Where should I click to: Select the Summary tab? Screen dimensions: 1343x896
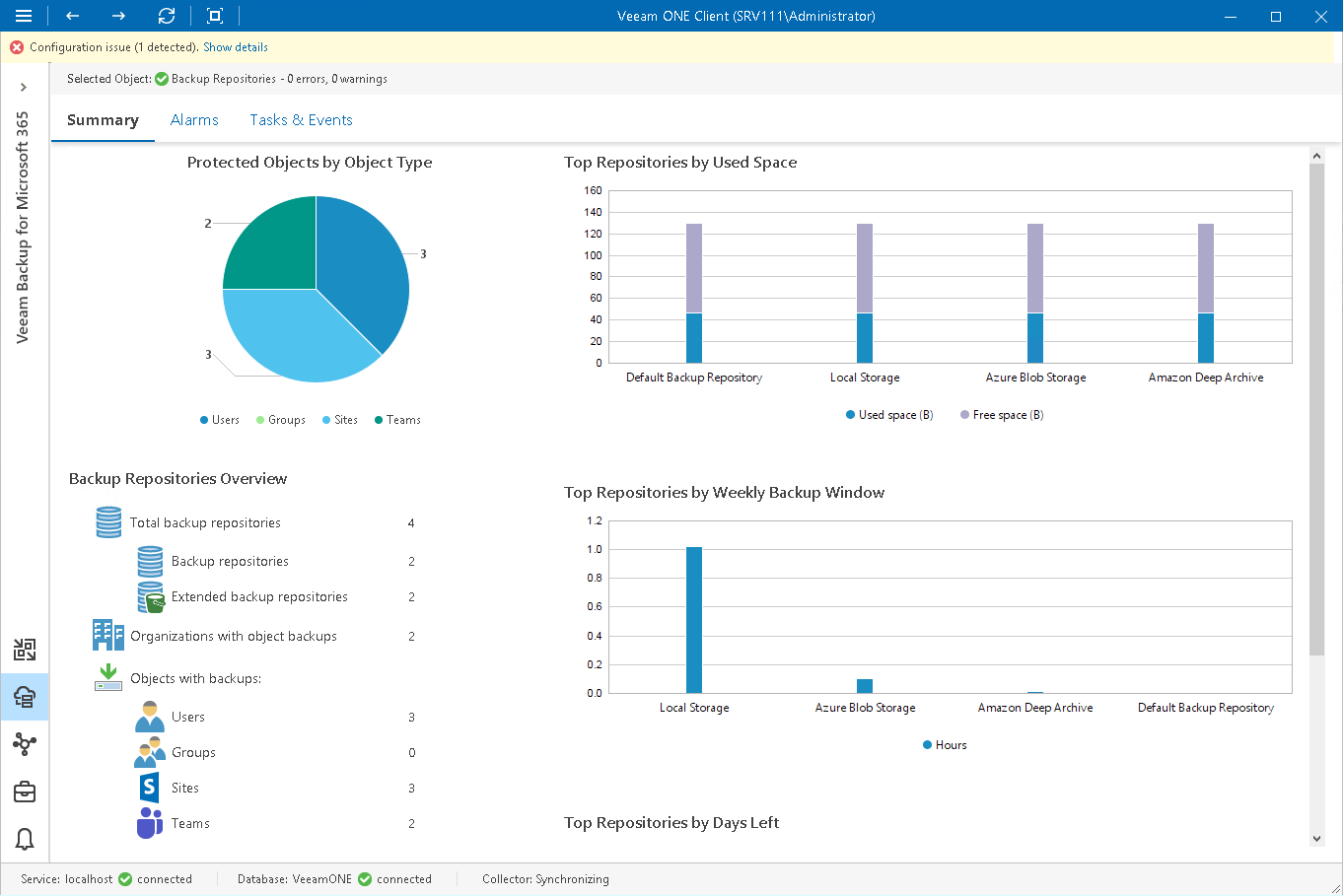[103, 120]
